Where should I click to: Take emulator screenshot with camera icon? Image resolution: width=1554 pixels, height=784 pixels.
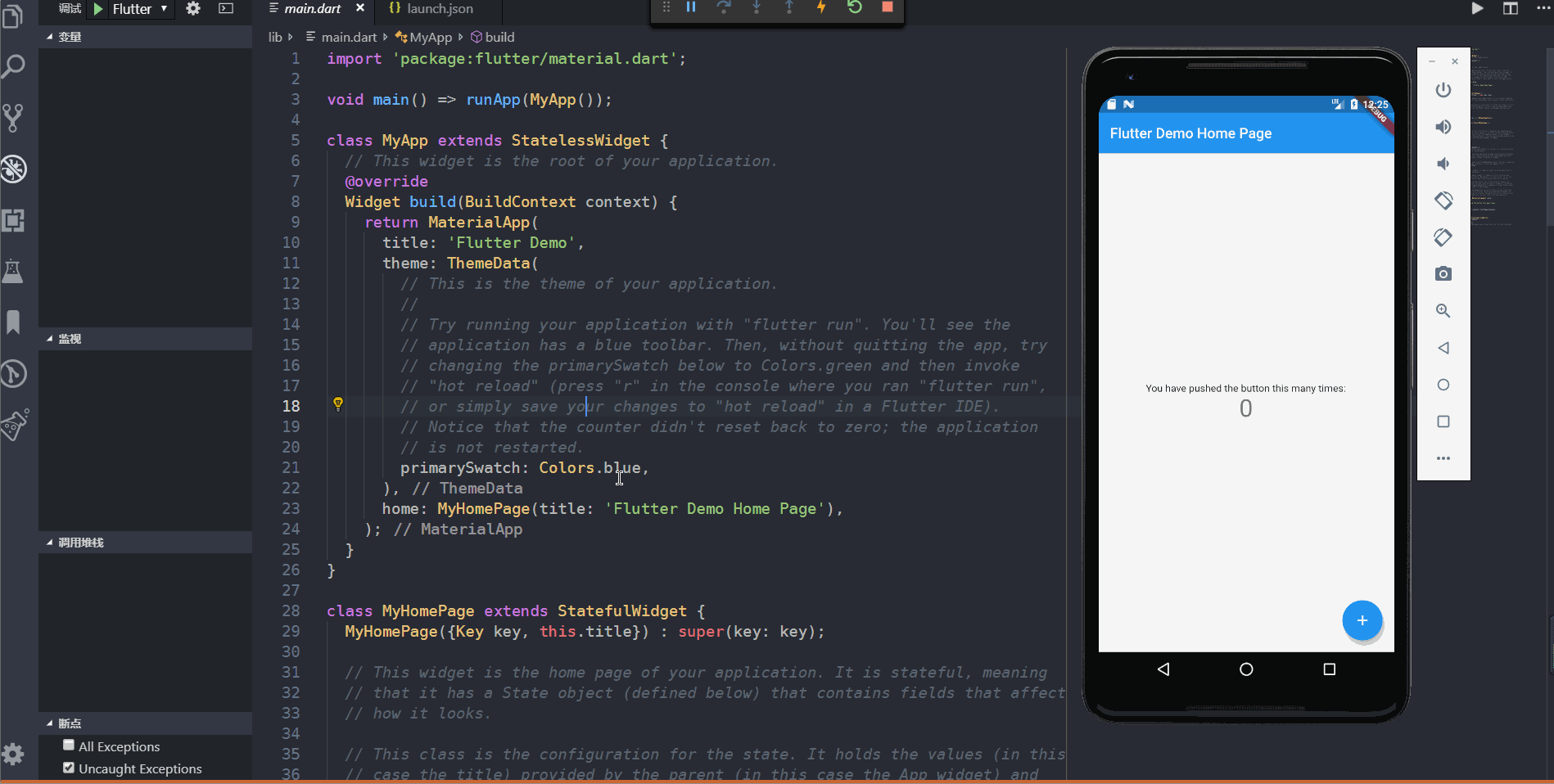coord(1443,274)
